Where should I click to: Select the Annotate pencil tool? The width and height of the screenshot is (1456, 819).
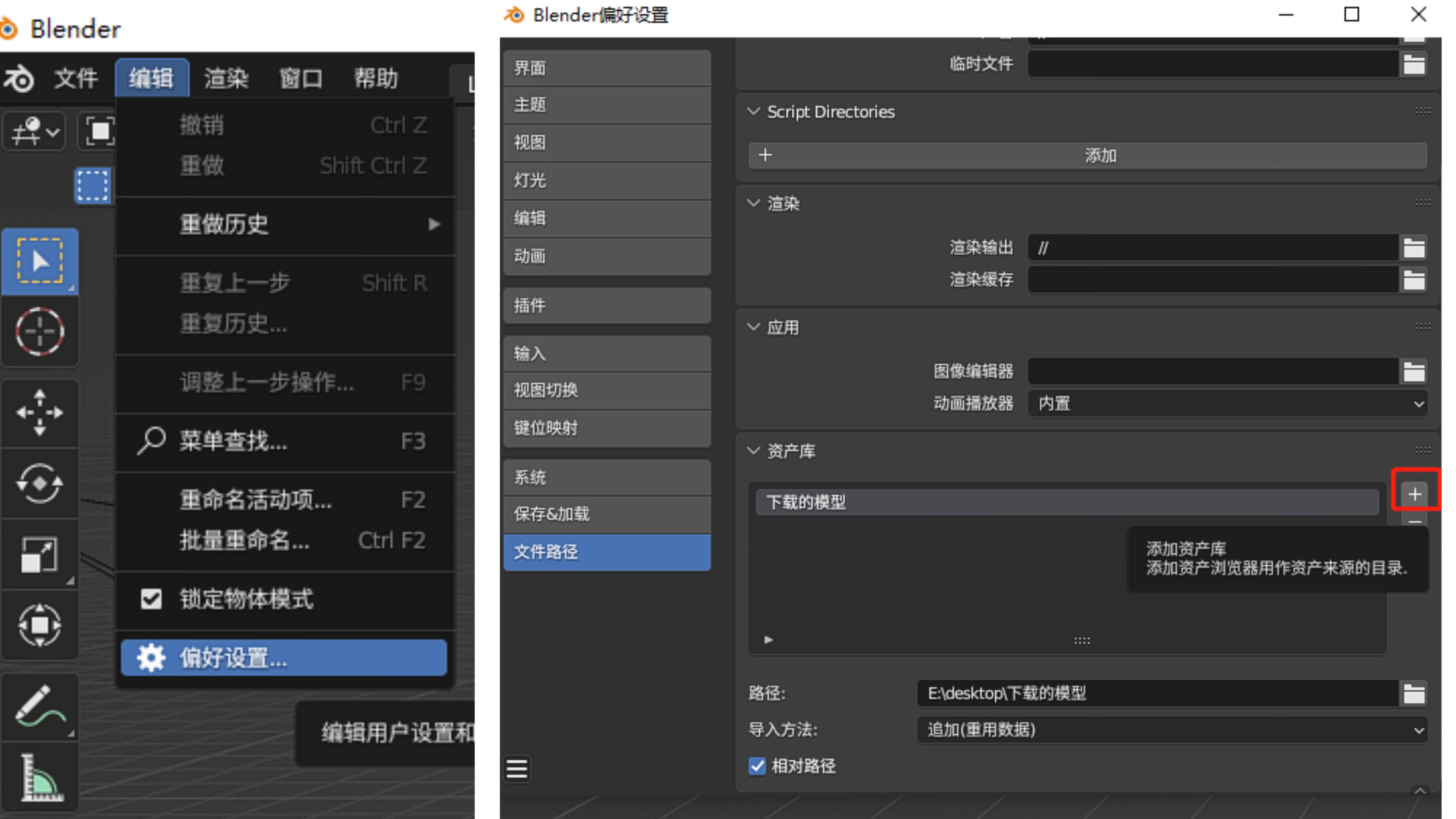coord(39,705)
